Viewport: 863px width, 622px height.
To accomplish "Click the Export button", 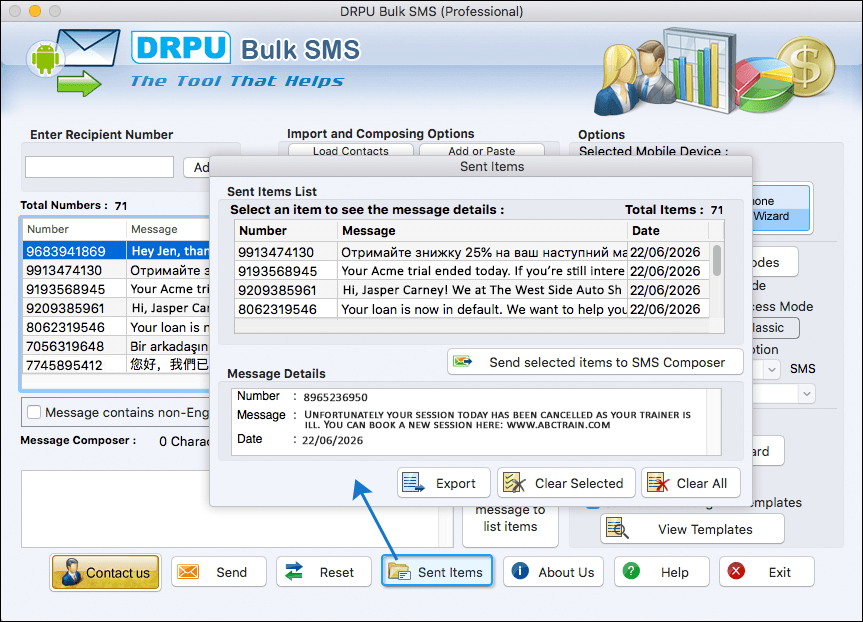I will 444,483.
